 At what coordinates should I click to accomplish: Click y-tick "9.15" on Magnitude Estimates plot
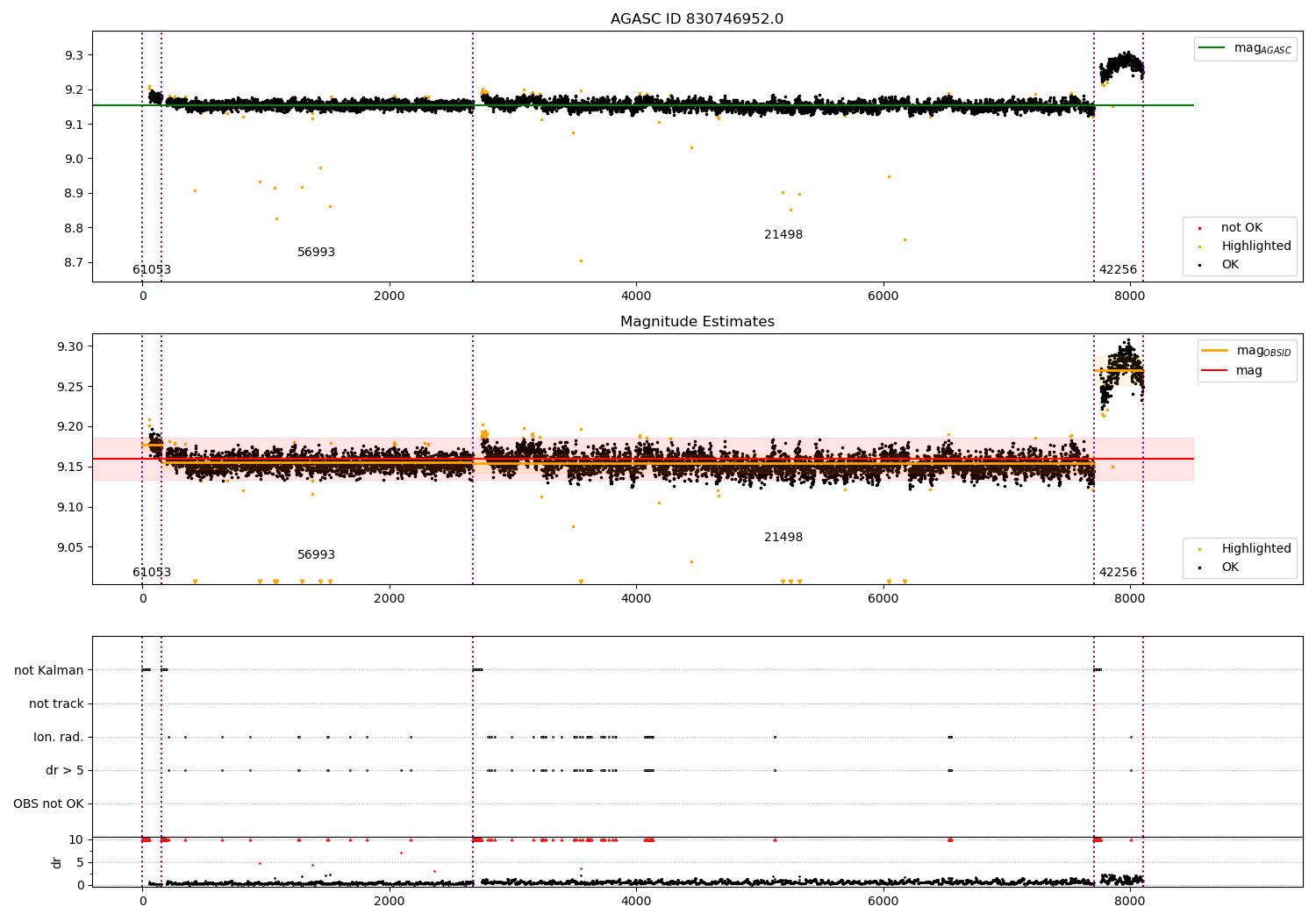tap(70, 467)
